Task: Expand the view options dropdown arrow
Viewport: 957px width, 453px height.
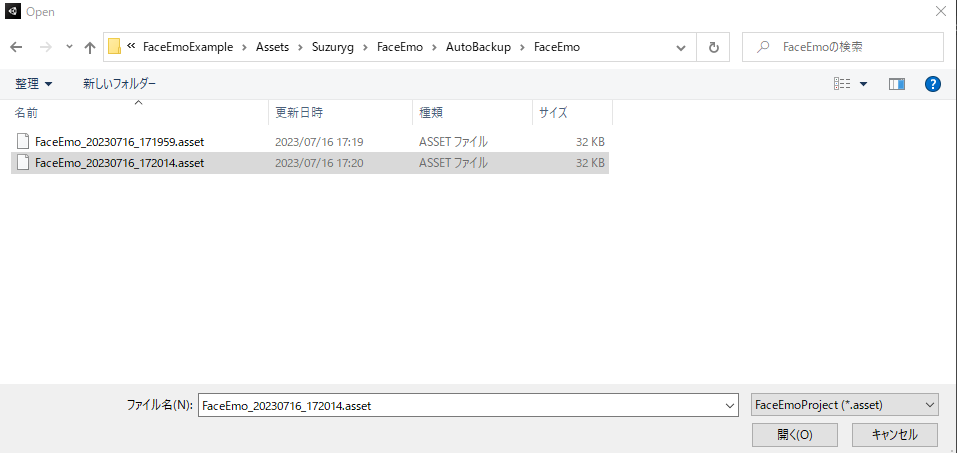Action: pos(864,84)
